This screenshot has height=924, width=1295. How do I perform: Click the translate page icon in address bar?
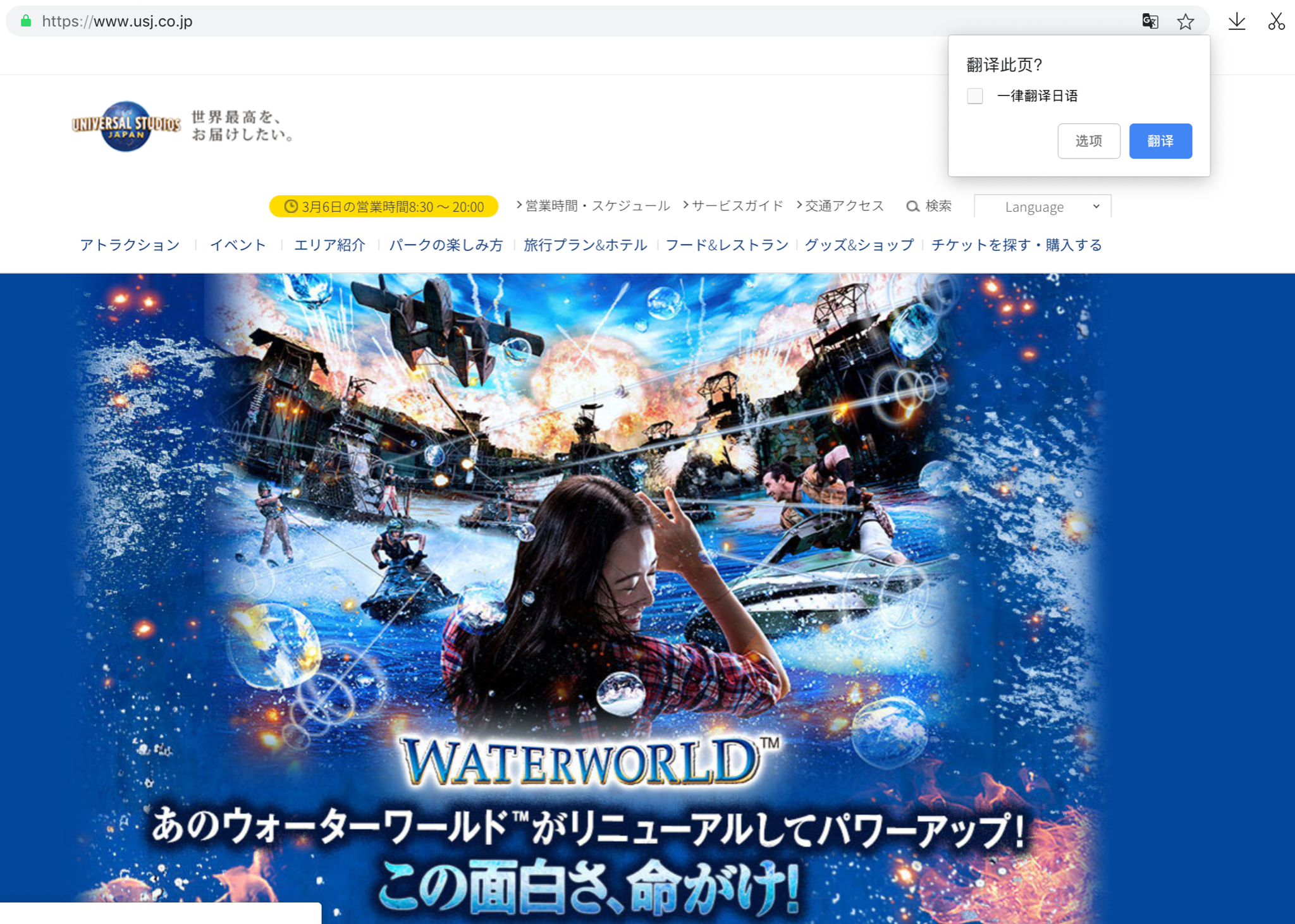(1150, 21)
